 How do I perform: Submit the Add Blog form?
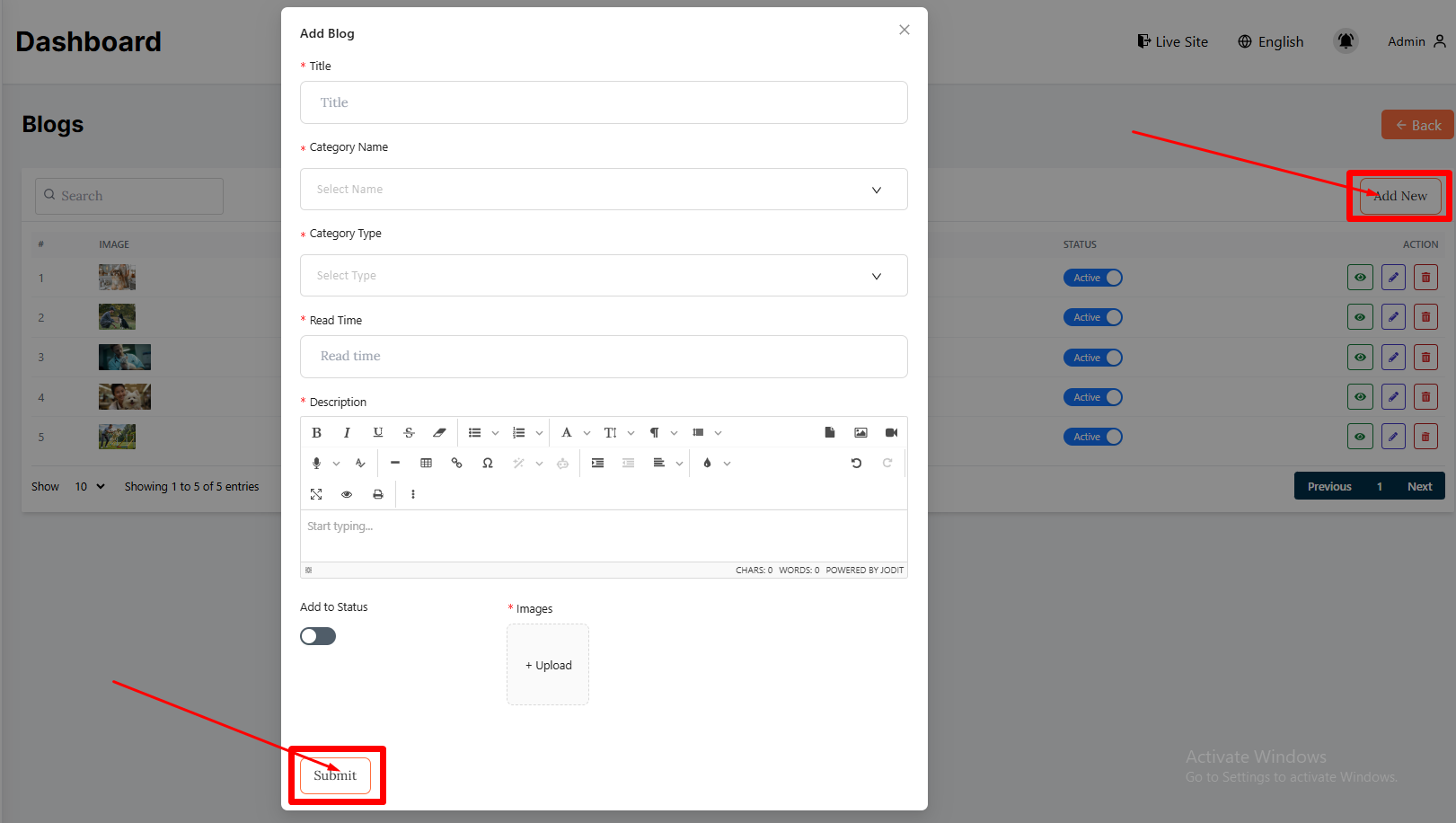tap(335, 775)
